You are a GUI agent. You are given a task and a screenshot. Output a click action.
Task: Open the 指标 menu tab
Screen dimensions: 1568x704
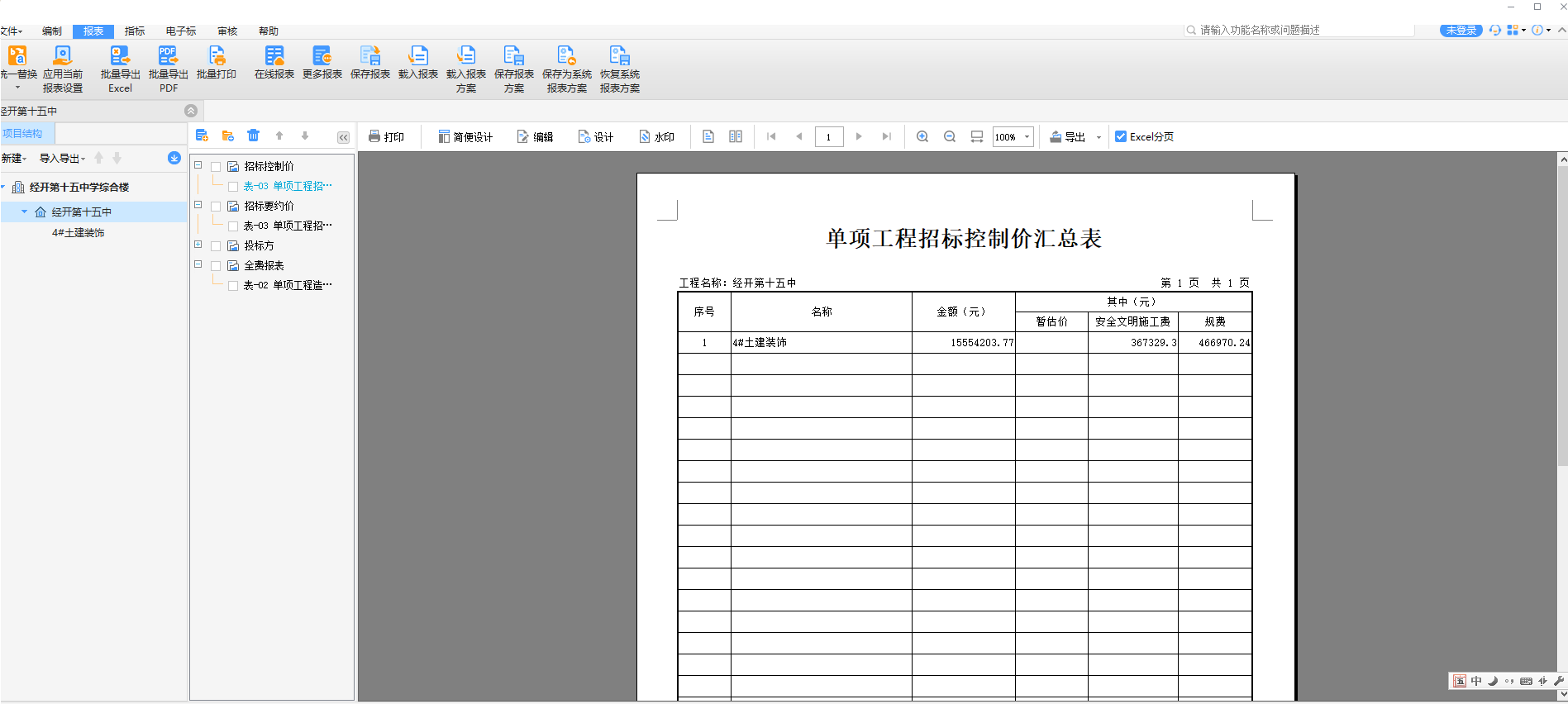point(135,31)
